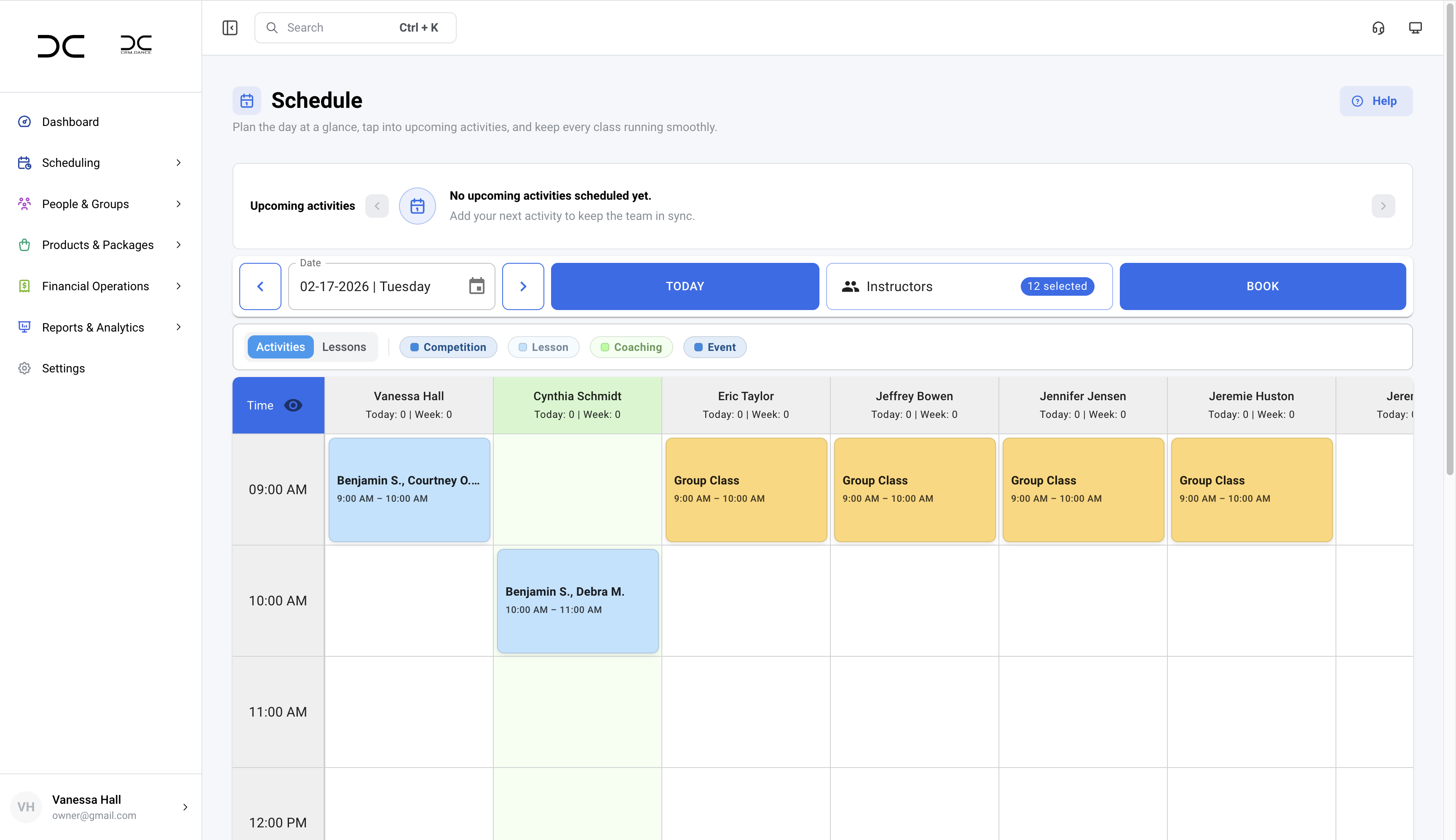1456x840 pixels.
Task: Open Settings gear in sidebar
Action: [64, 368]
